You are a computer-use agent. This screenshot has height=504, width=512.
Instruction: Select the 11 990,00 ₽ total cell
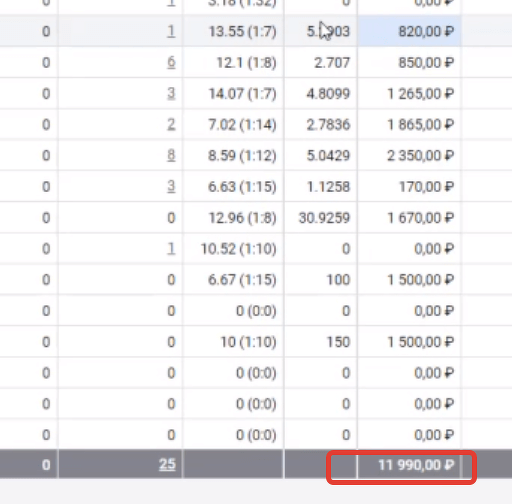[409, 464]
